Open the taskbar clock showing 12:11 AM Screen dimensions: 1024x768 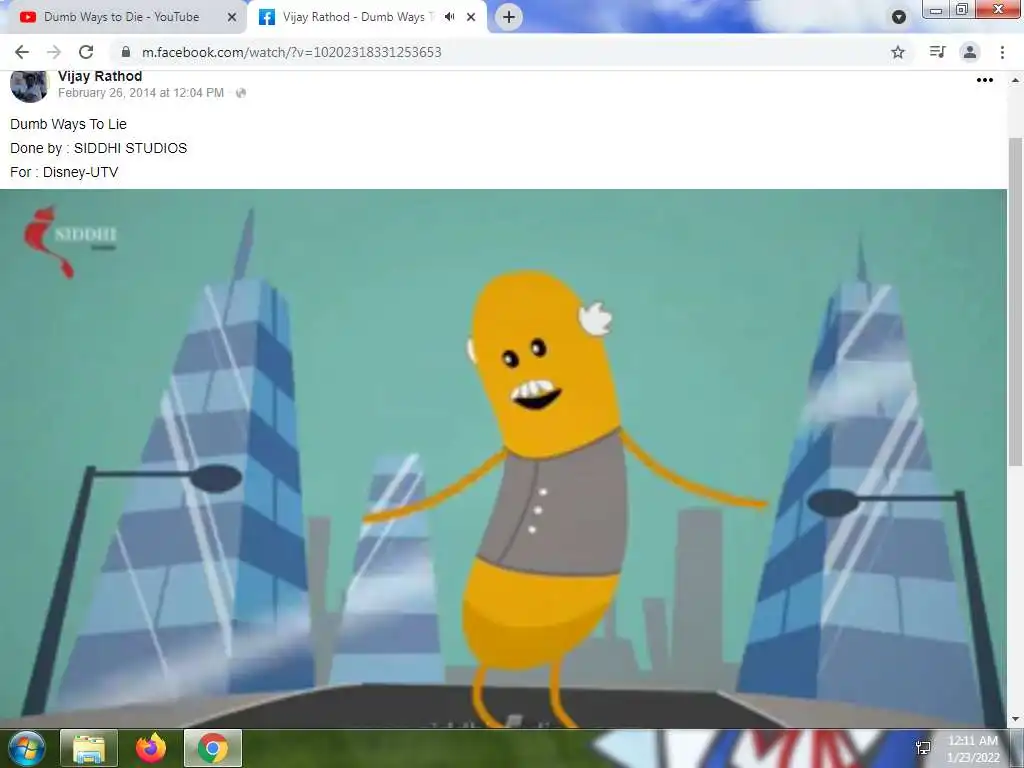(973, 748)
